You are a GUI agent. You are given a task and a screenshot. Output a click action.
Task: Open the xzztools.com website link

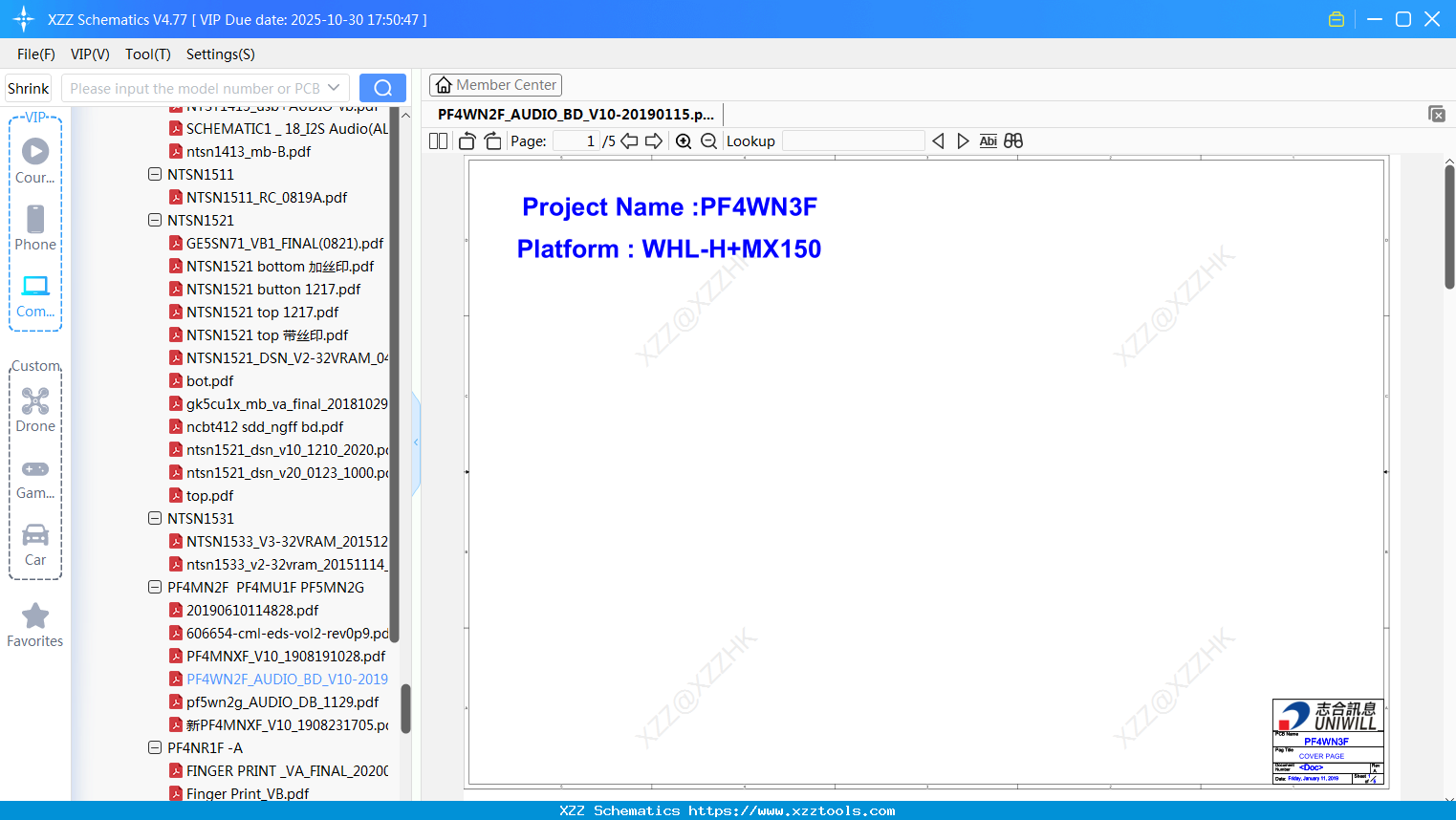tap(792, 810)
